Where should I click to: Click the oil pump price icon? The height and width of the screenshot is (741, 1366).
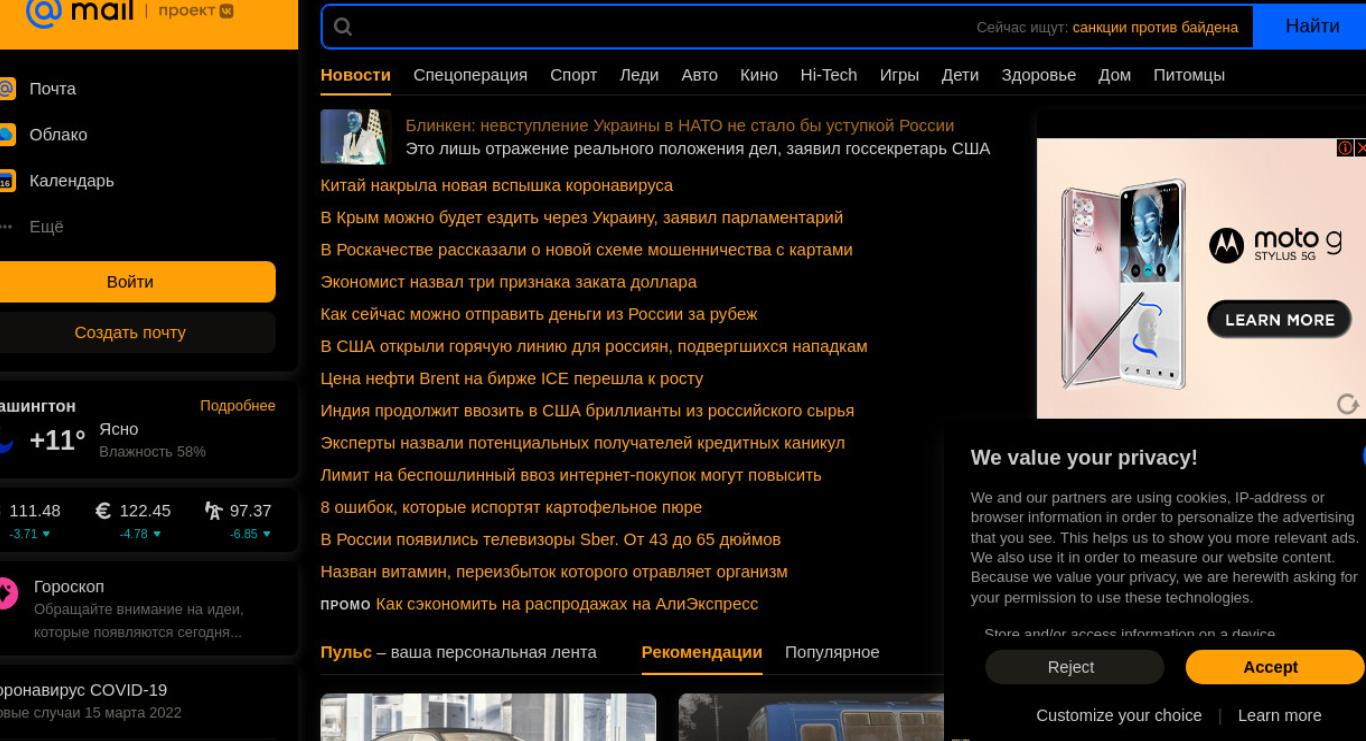[x=213, y=511]
